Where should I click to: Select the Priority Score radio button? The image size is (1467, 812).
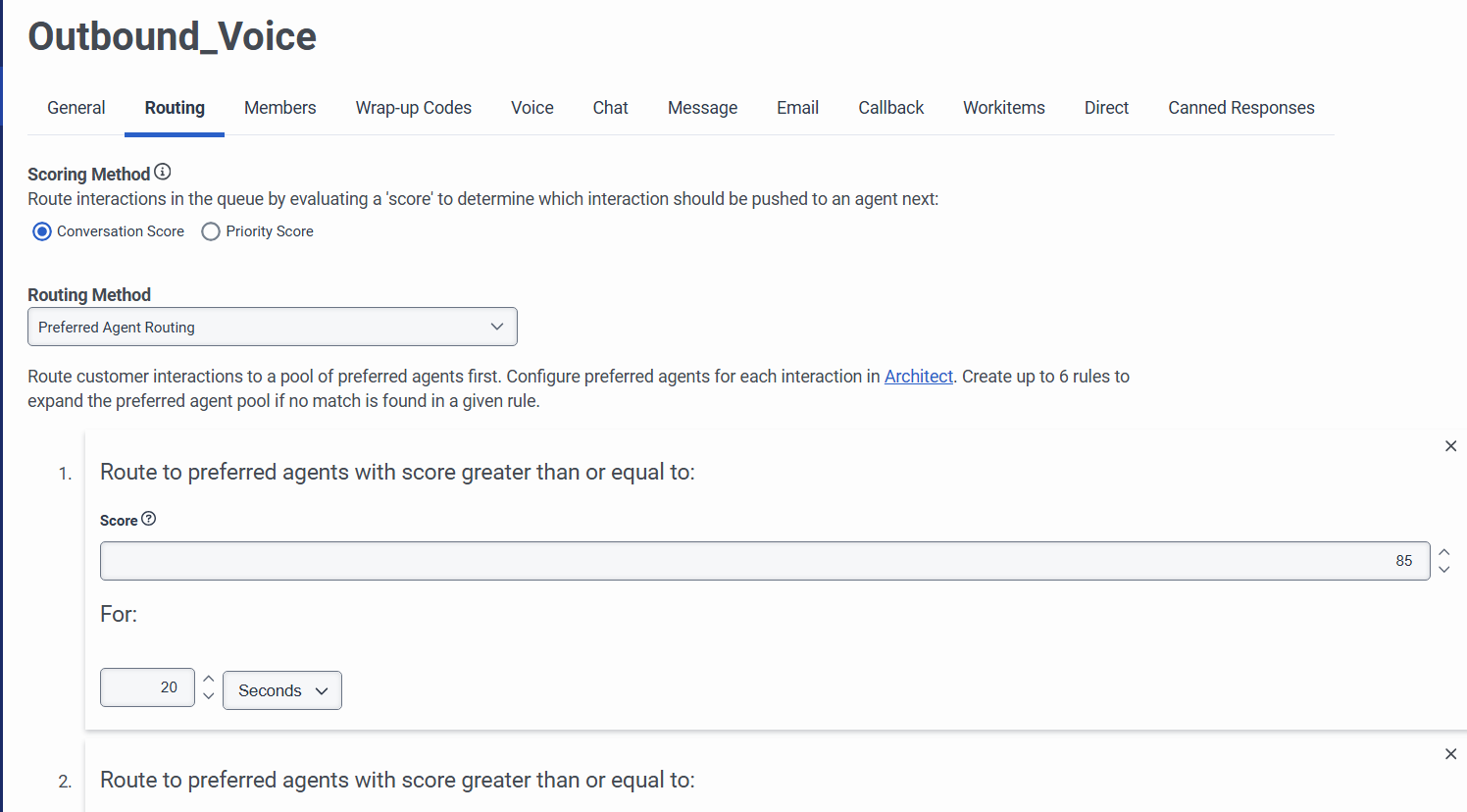211,232
